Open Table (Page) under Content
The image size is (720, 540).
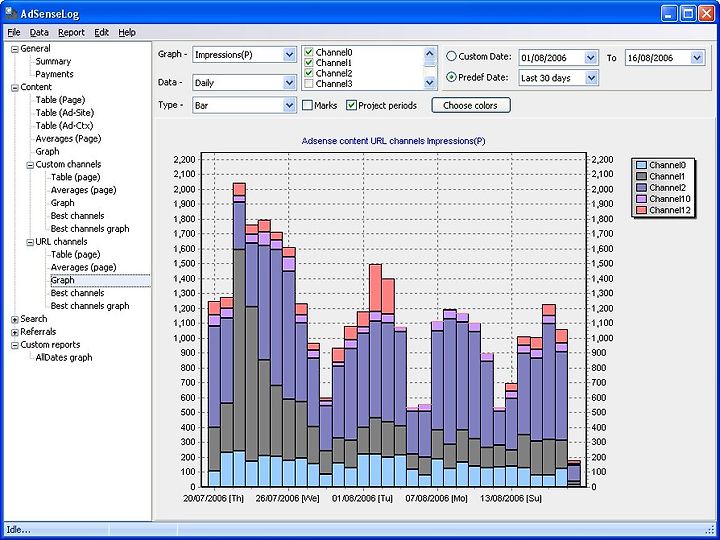click(60, 100)
